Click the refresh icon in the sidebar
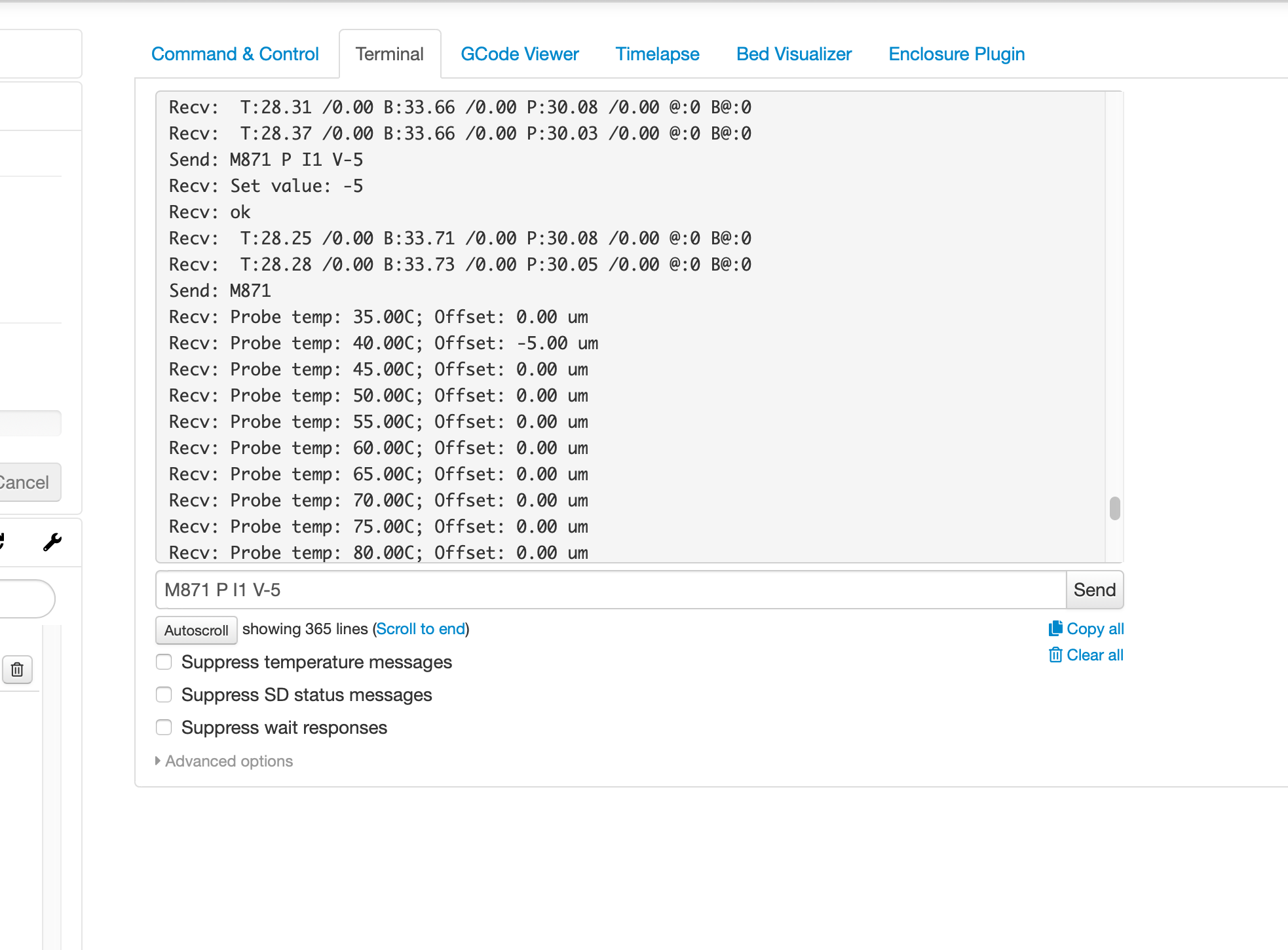 [x=3, y=540]
